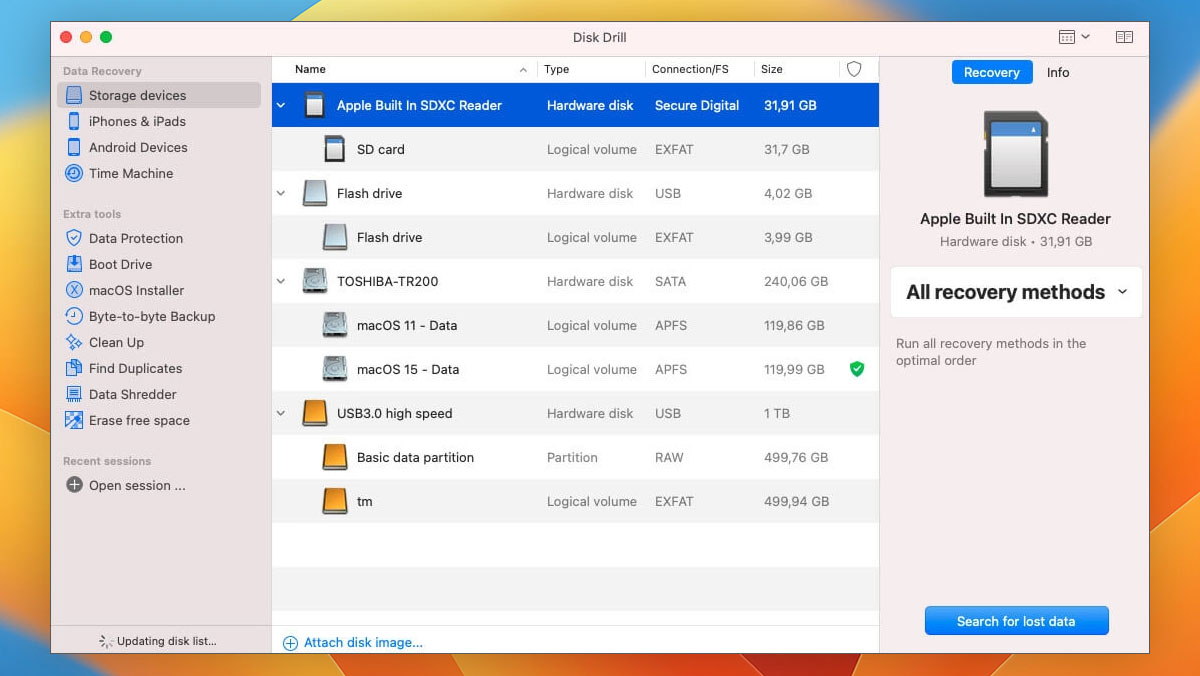Open the Find Duplicates tool
This screenshot has width=1200, height=676.
pyautogui.click(x=135, y=368)
